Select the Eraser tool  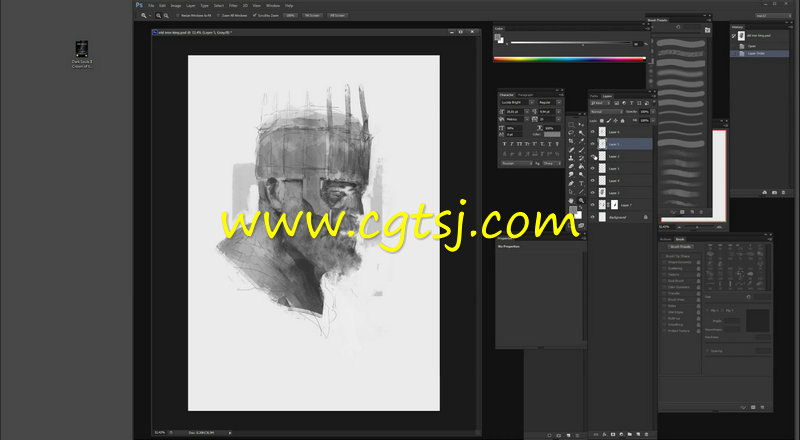pyautogui.click(x=571, y=166)
